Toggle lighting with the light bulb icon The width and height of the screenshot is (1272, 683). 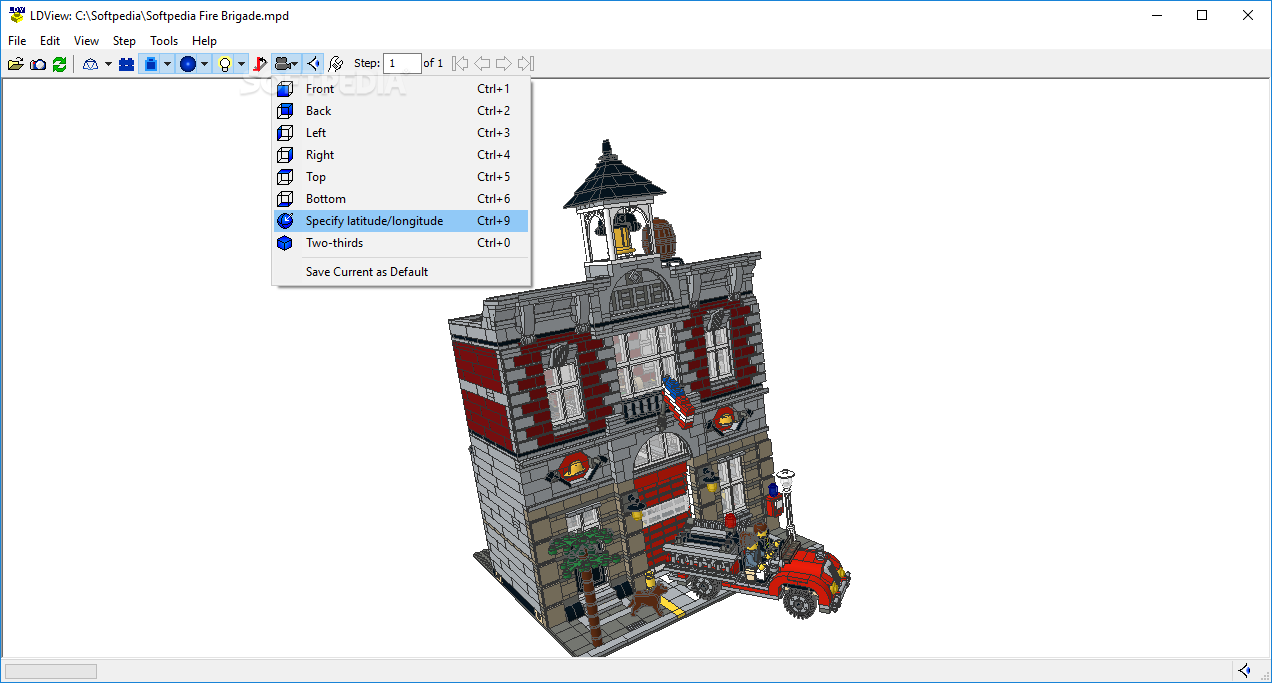coord(225,64)
